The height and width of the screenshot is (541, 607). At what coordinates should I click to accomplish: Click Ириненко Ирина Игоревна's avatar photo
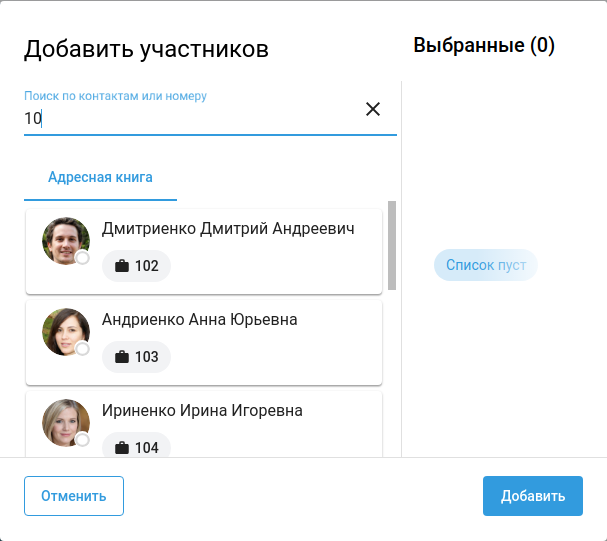pyautogui.click(x=65, y=422)
